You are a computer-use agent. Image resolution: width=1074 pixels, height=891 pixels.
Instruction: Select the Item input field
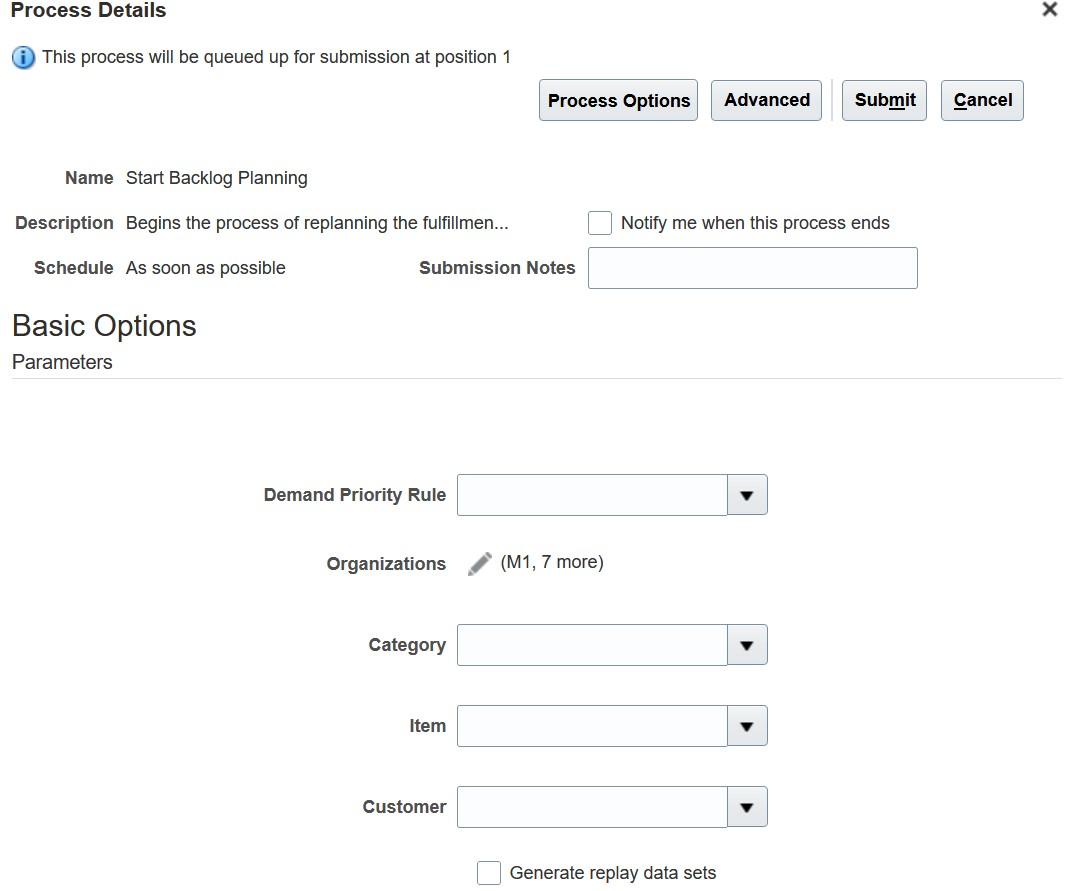coord(592,726)
